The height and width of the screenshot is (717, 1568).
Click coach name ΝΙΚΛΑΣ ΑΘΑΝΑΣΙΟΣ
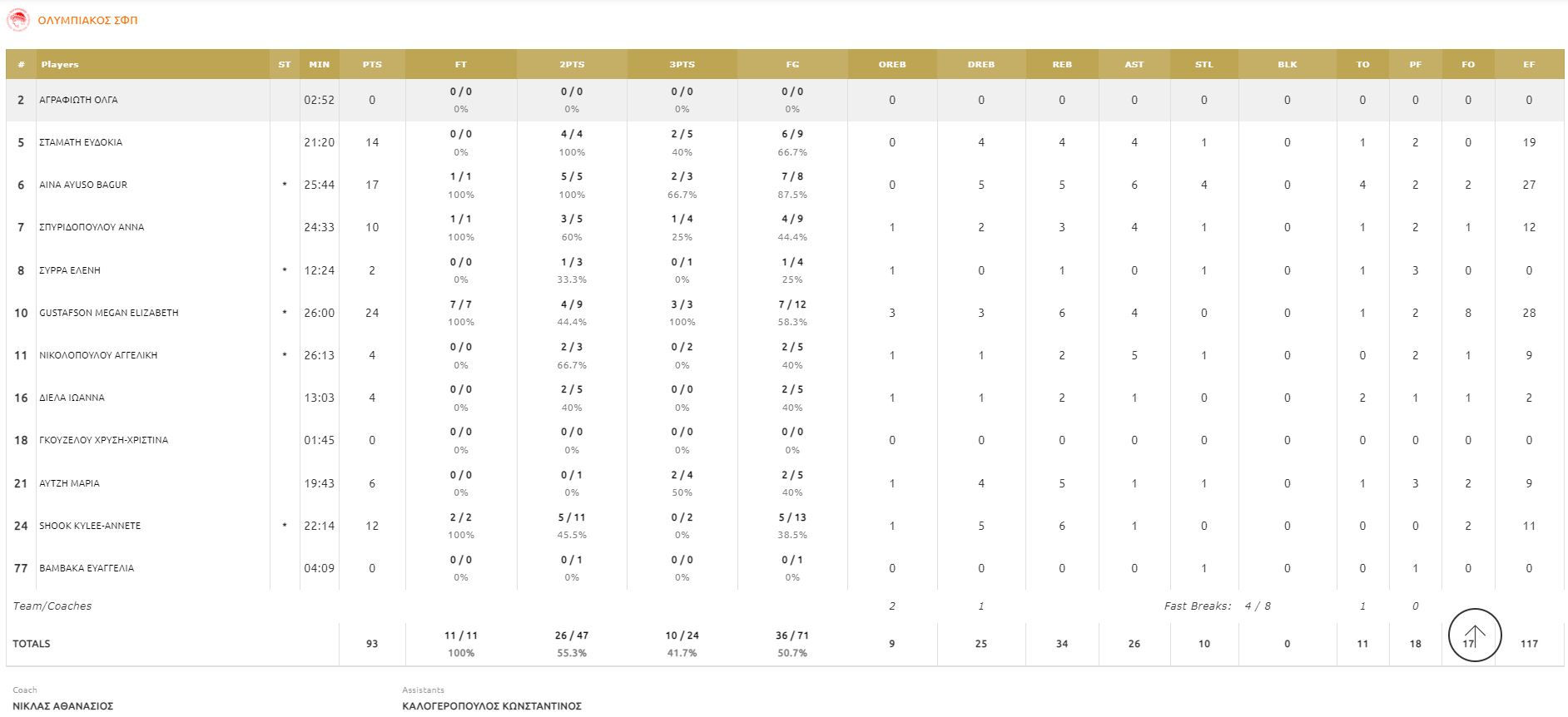63,705
